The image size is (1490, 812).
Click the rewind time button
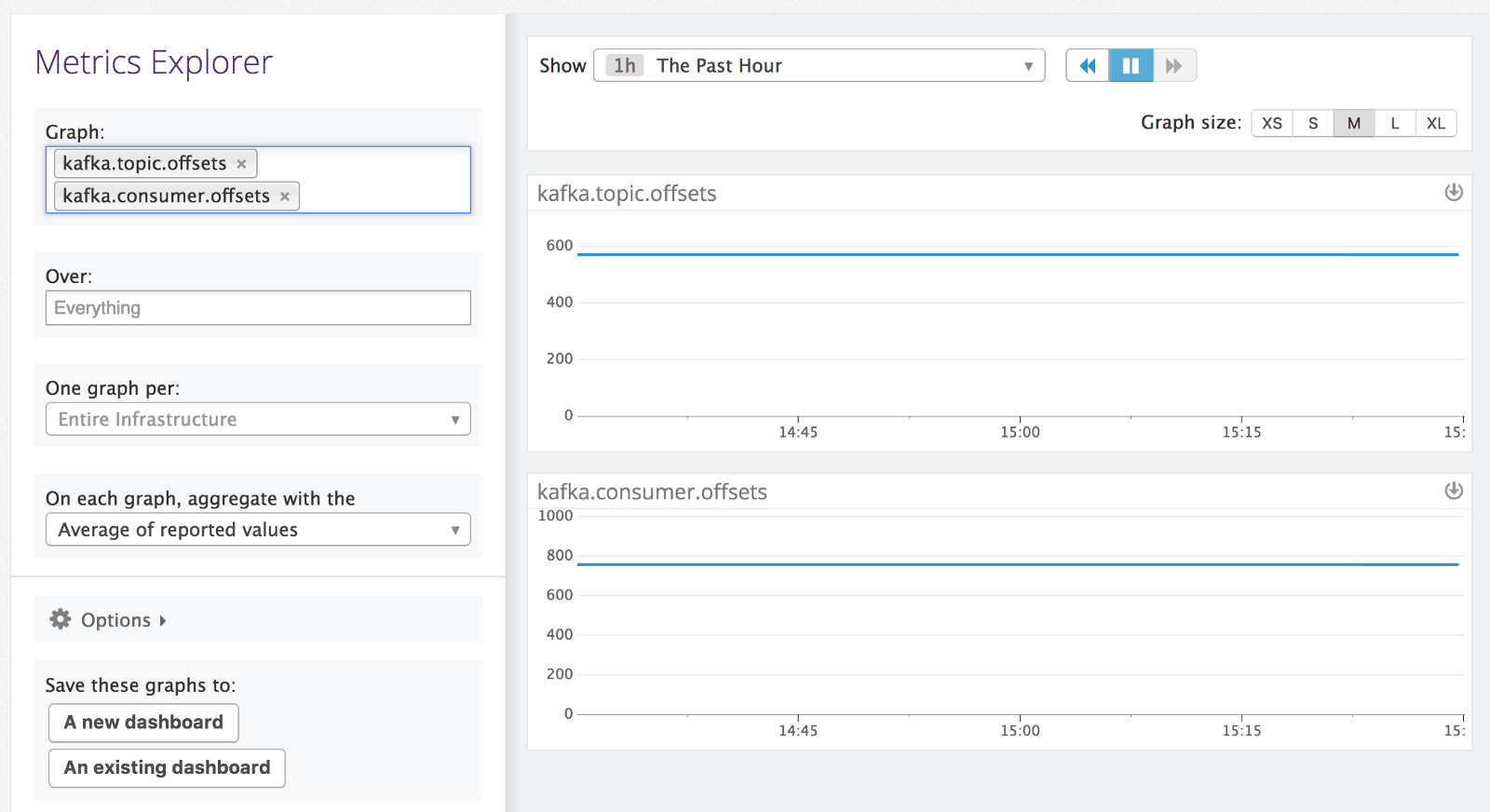pos(1087,66)
